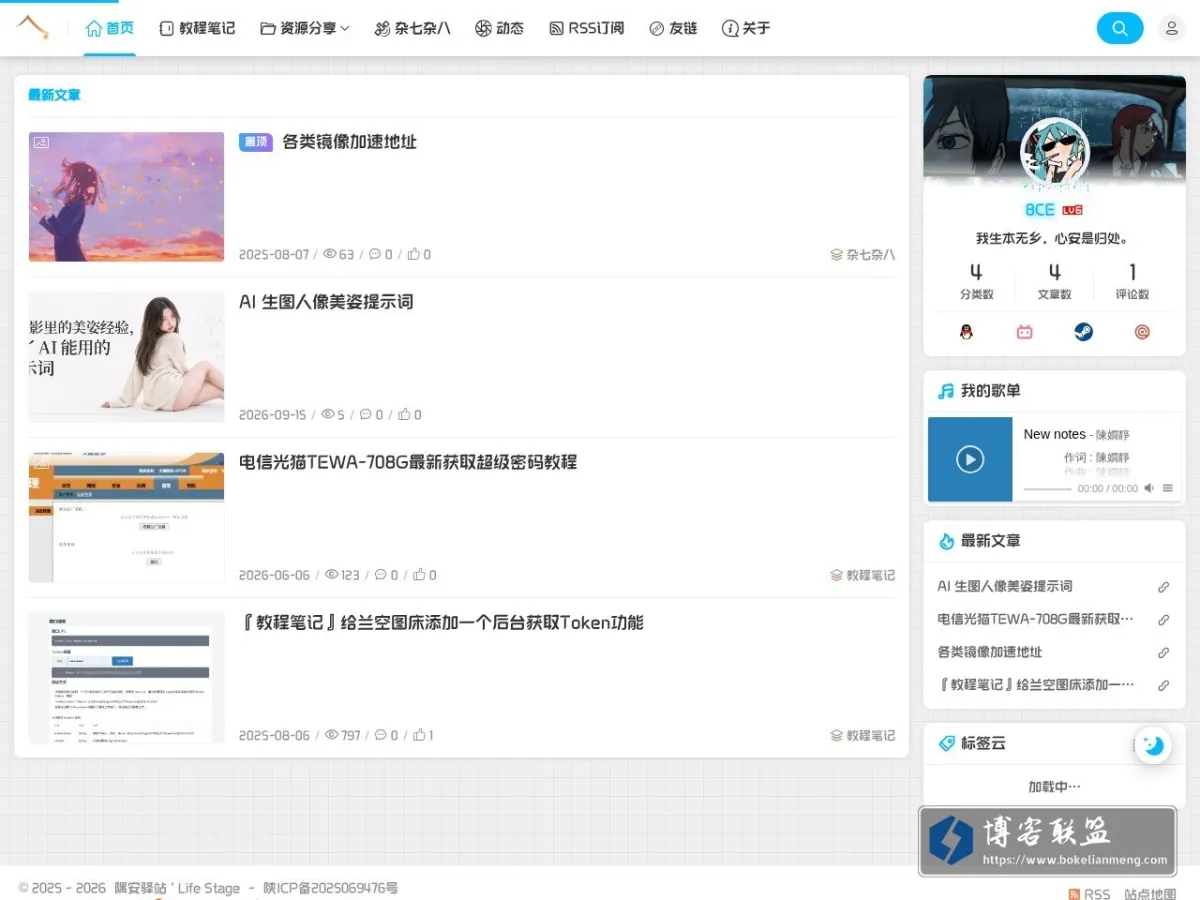This screenshot has height=900, width=1200.
Task: Open article 各类镜像加速地址 title
Action: pos(349,142)
